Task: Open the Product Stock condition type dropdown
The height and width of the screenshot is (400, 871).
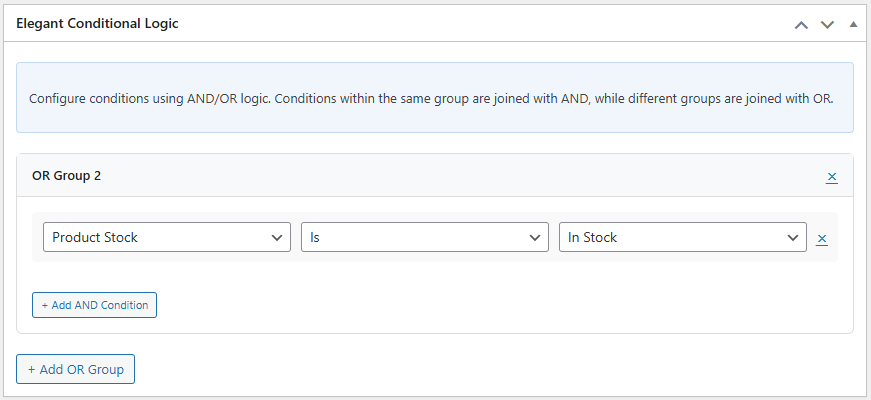Action: [x=166, y=237]
